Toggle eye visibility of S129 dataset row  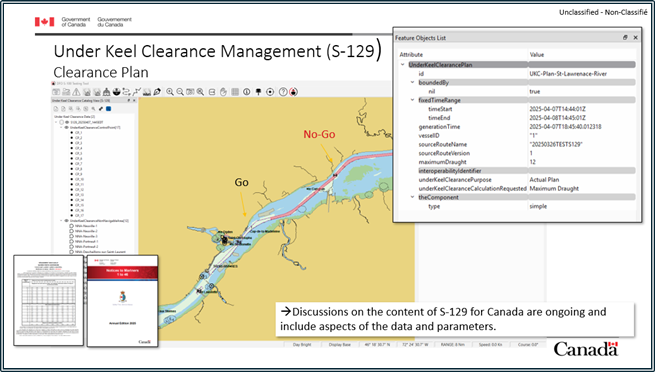click(67, 122)
